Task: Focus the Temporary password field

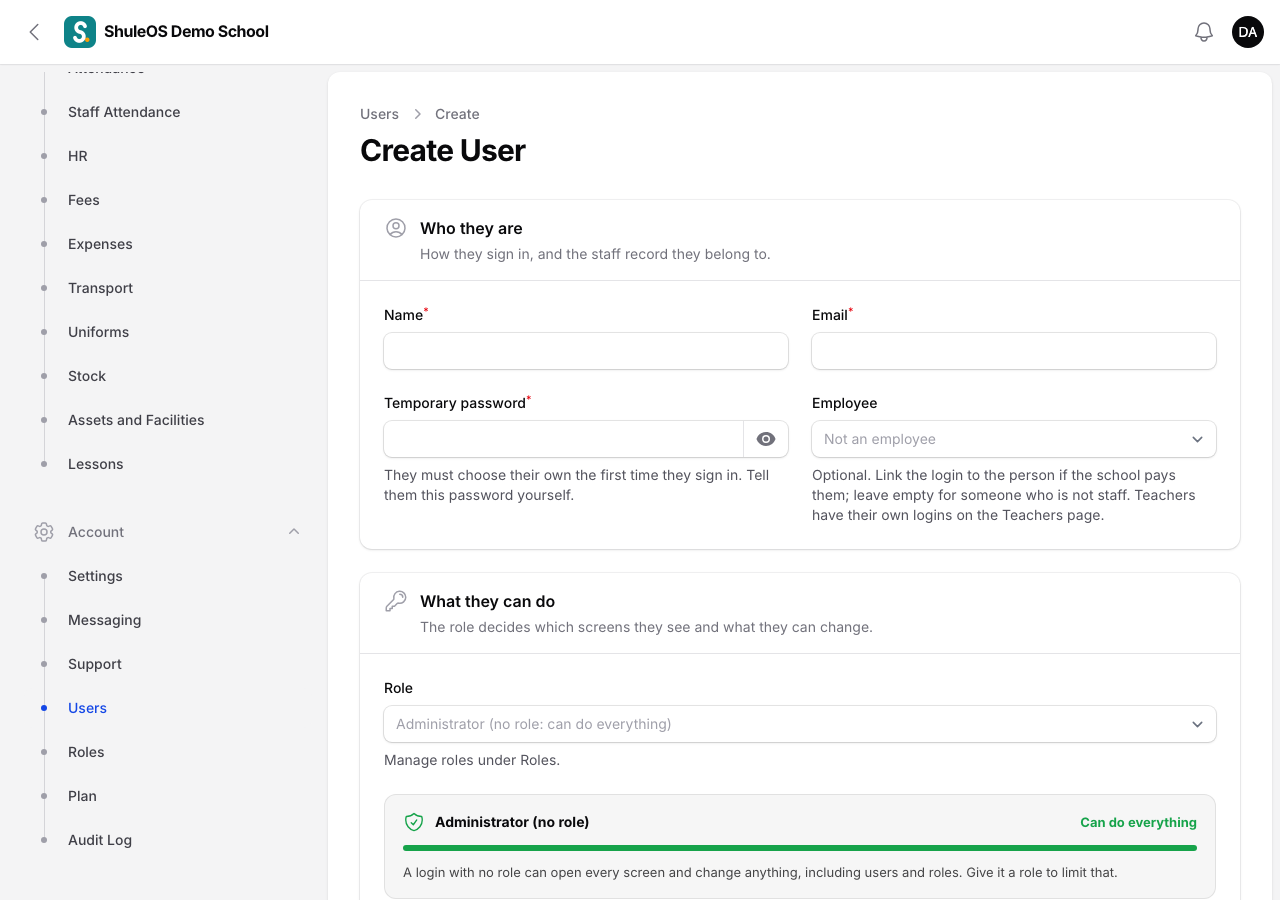Action: [x=564, y=439]
